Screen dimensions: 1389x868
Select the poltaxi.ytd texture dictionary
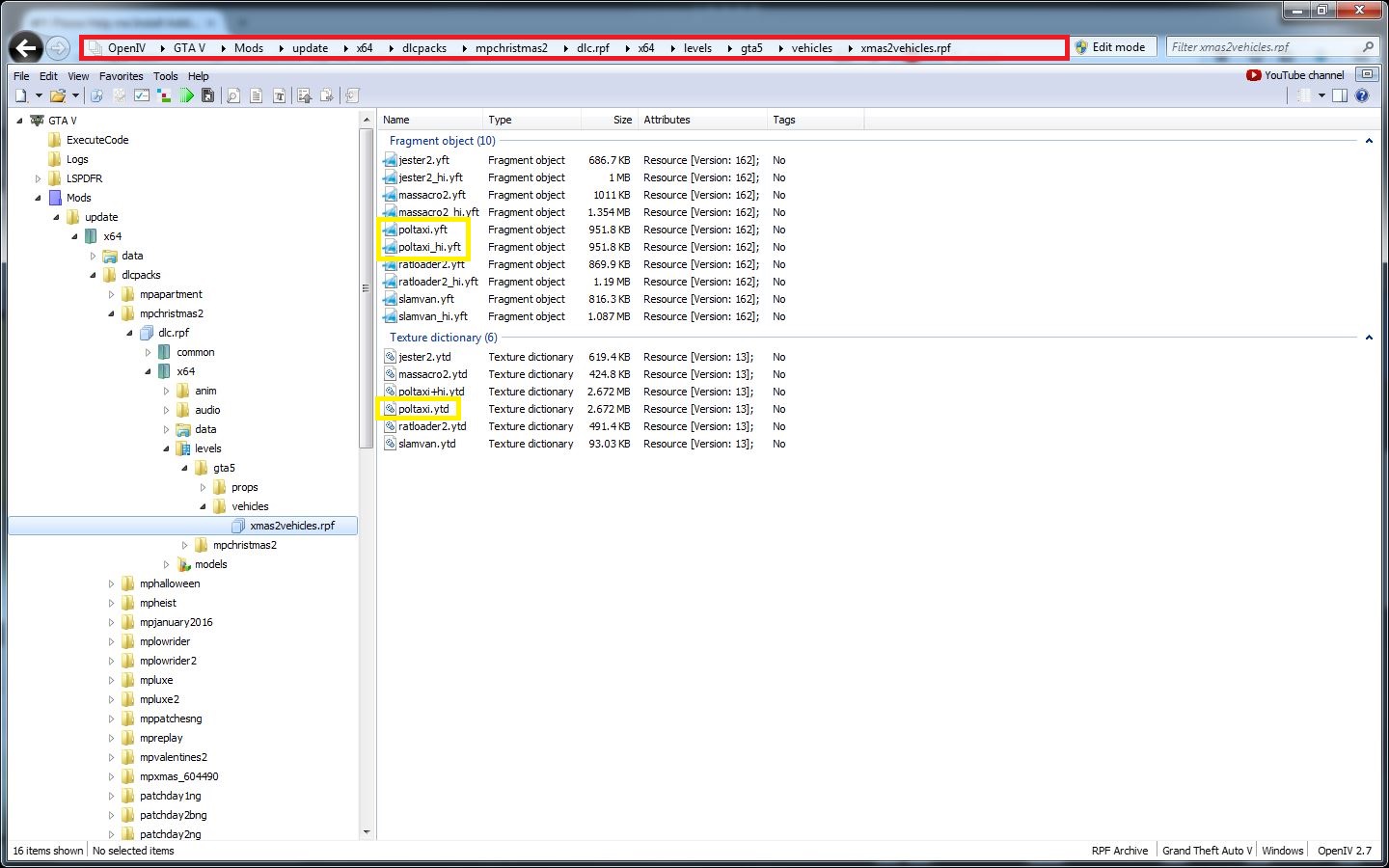[x=423, y=409]
